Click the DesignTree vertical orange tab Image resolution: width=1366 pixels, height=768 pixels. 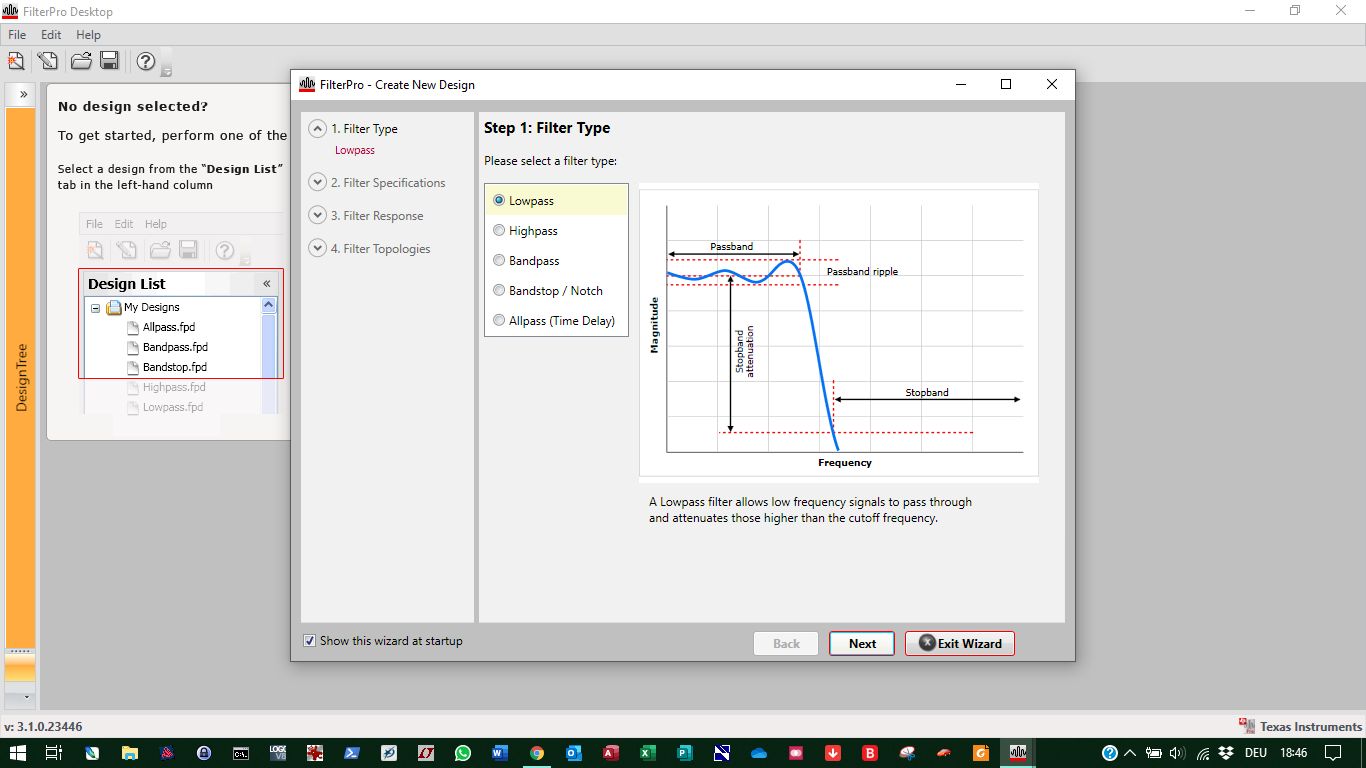click(x=21, y=378)
